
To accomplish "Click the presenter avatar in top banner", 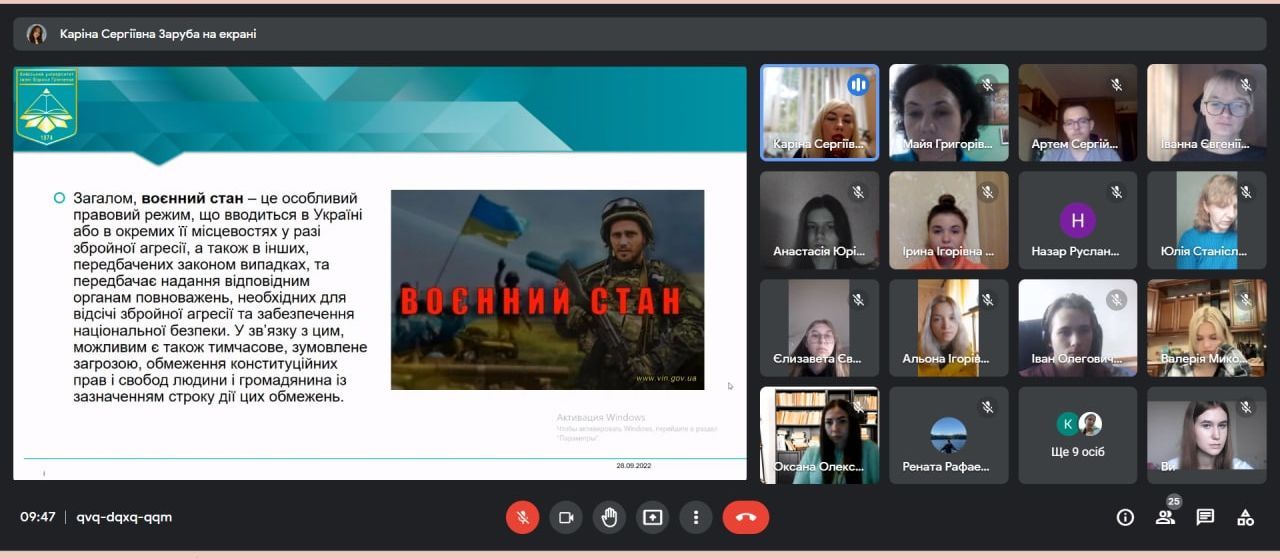I will pyautogui.click(x=37, y=34).
